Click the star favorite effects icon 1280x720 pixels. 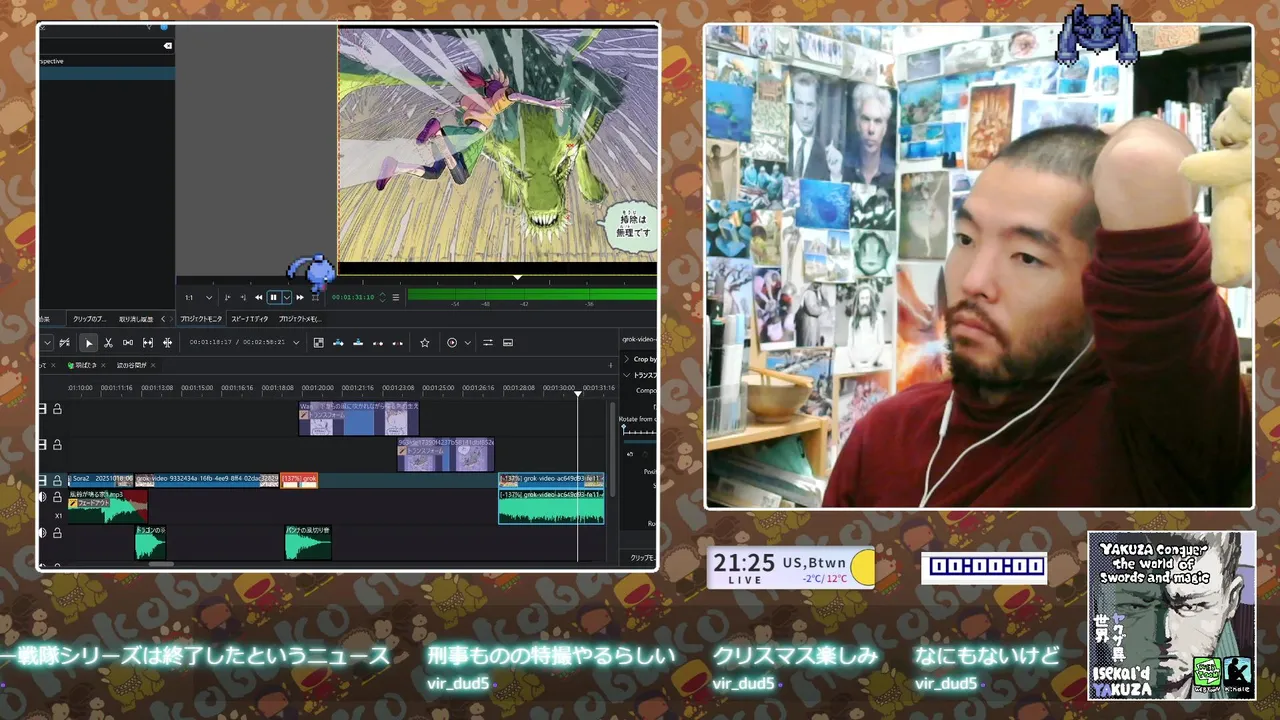click(x=424, y=343)
